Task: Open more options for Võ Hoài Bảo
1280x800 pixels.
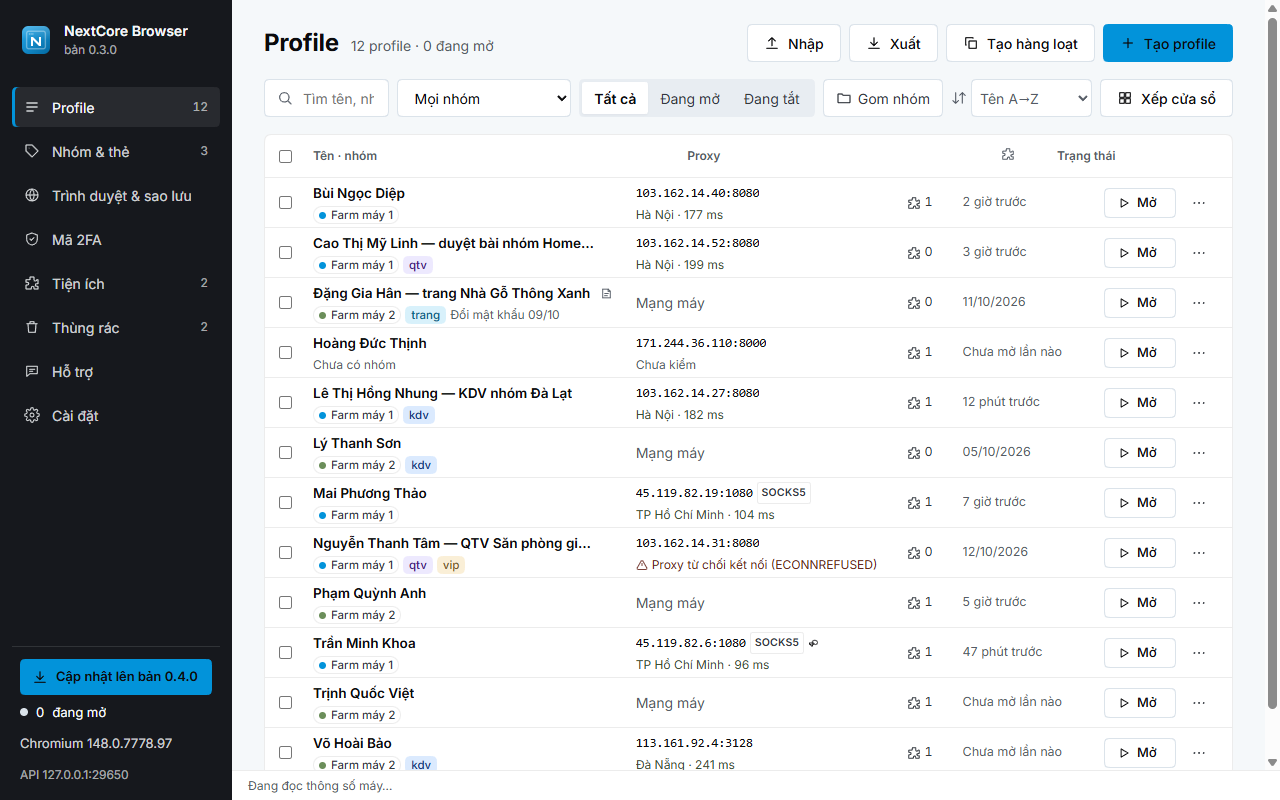Action: [x=1199, y=752]
